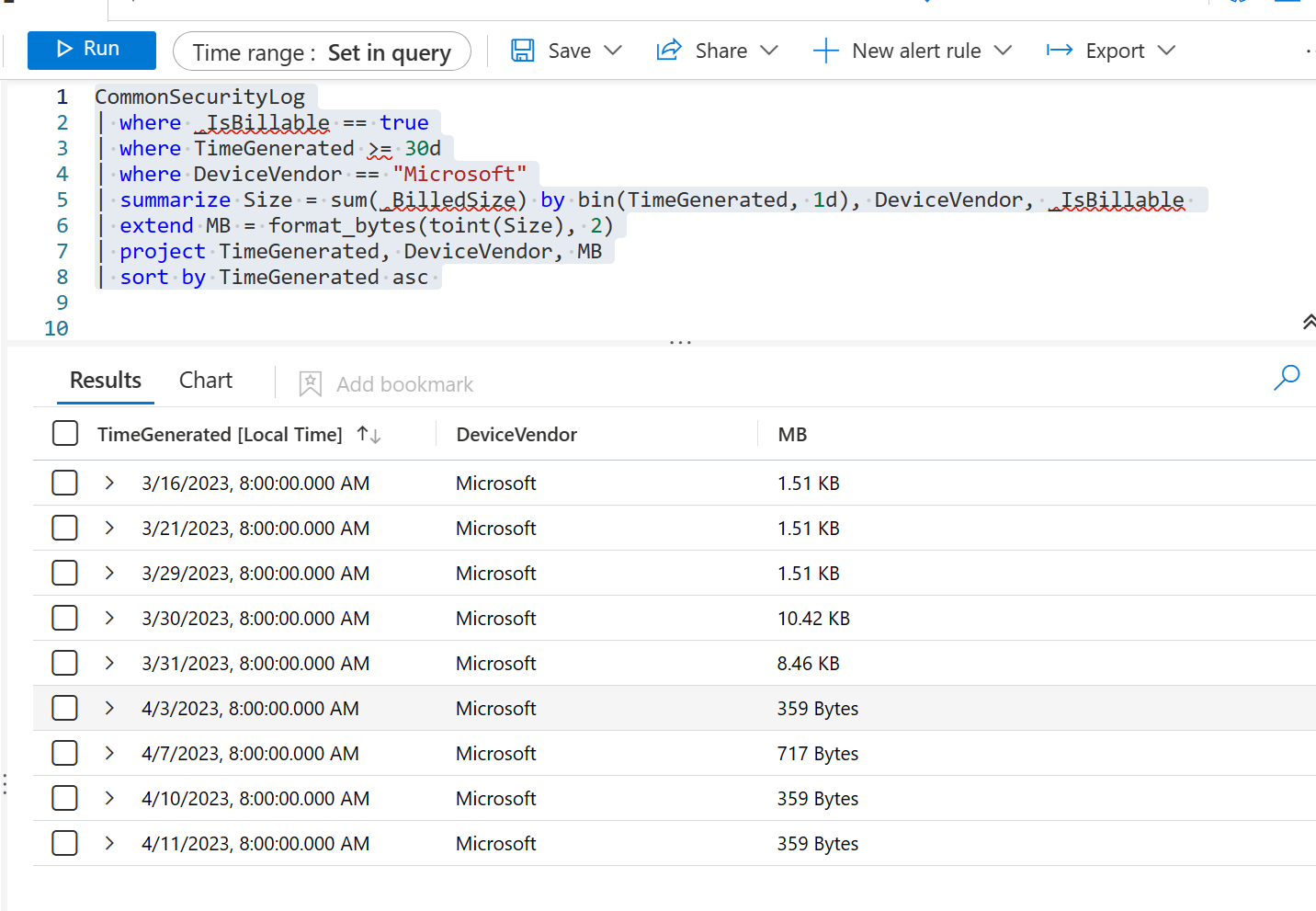Click the Run button
Viewport: 1316px width, 911px height.
(91, 50)
